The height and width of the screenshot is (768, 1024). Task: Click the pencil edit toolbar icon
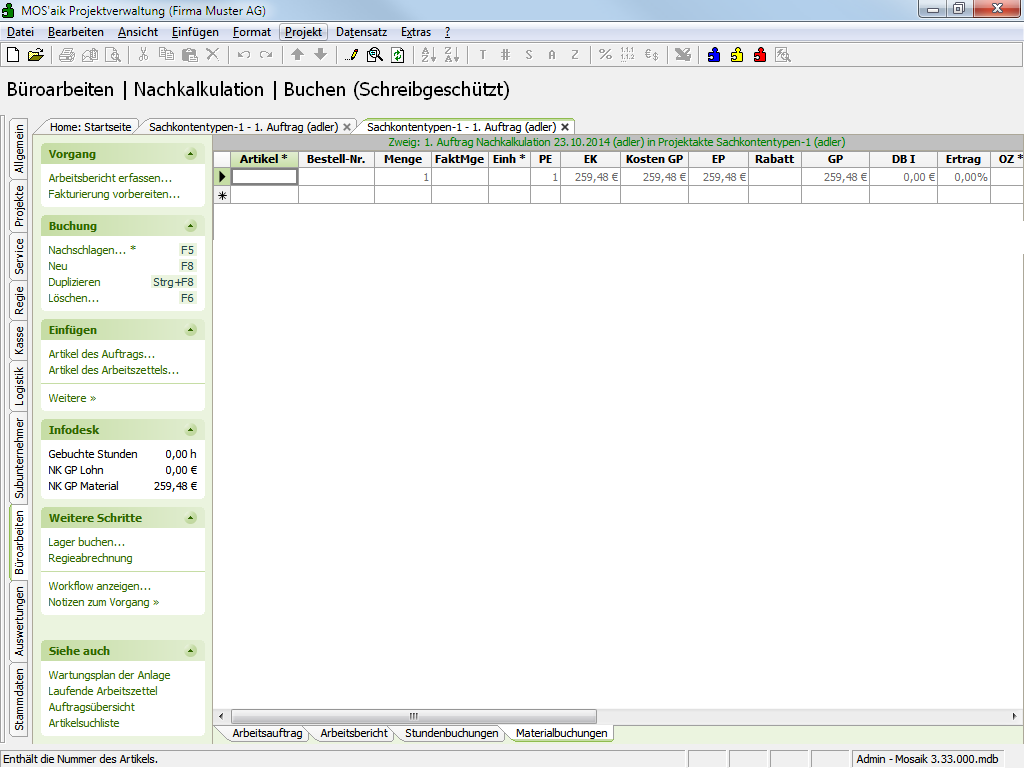click(351, 55)
